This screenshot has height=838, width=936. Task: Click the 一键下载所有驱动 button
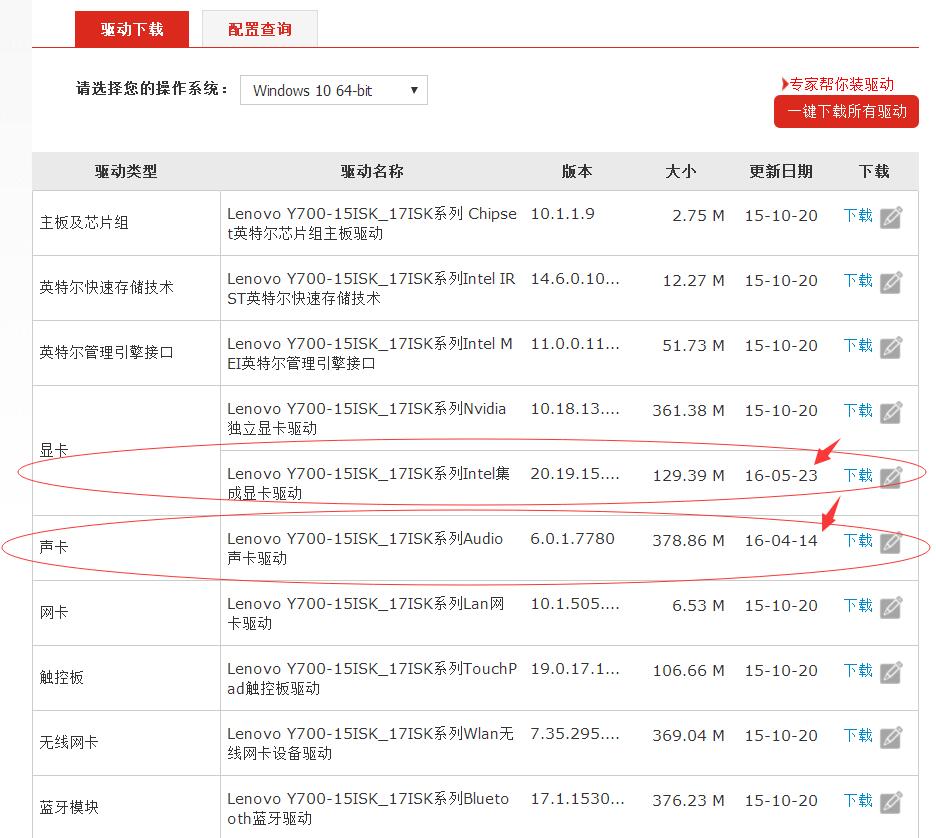[846, 112]
